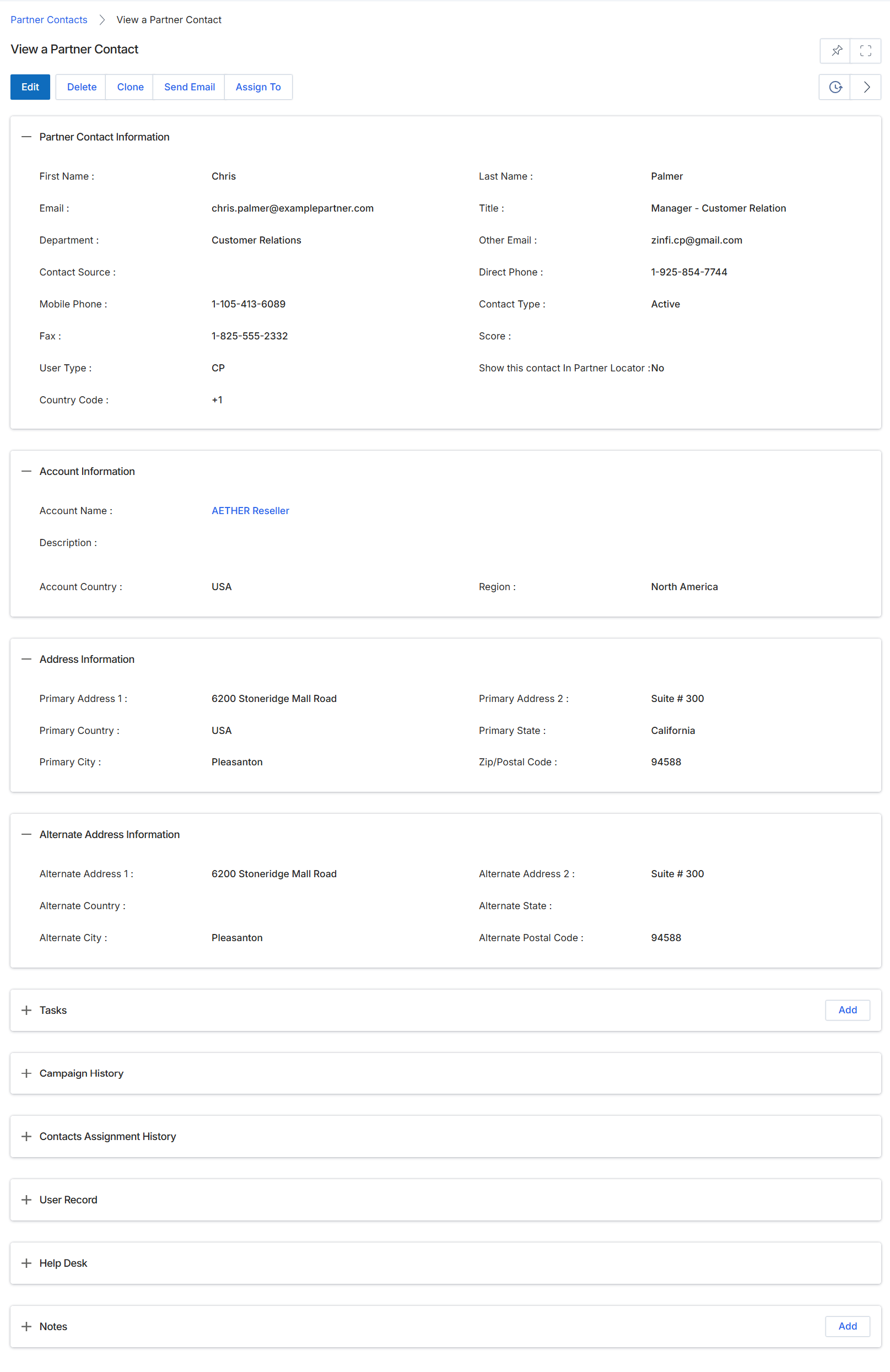The height and width of the screenshot is (1372, 890).
Task: Open the history clock icon
Action: click(x=835, y=87)
